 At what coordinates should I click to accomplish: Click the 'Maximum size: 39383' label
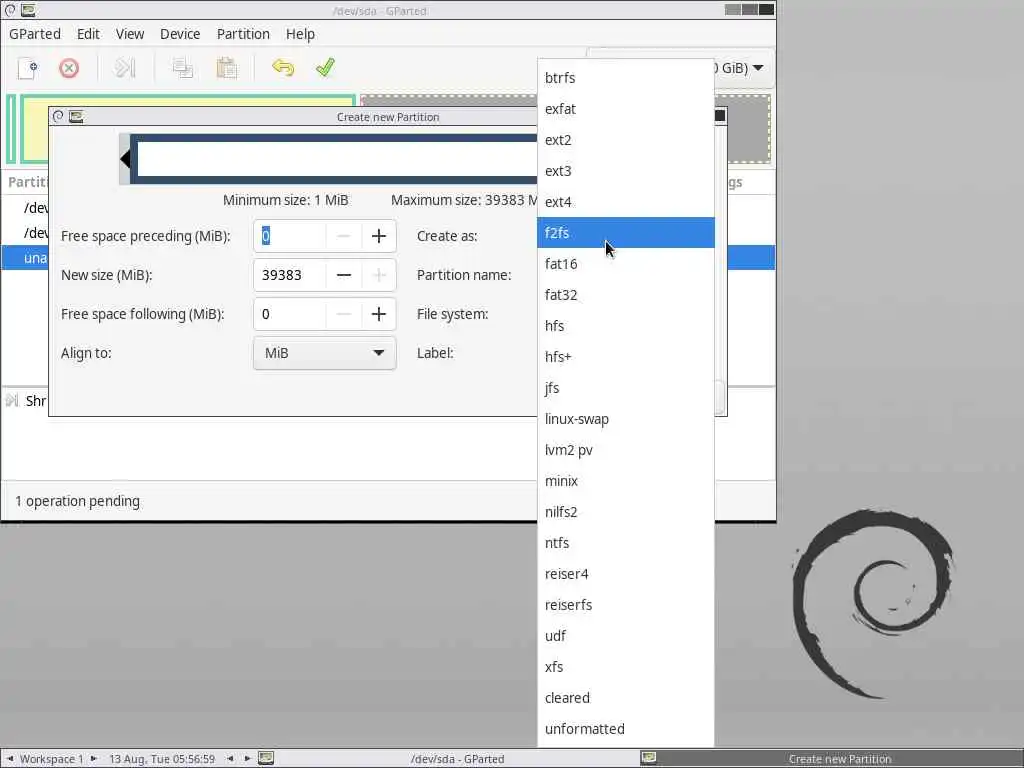(x=464, y=200)
